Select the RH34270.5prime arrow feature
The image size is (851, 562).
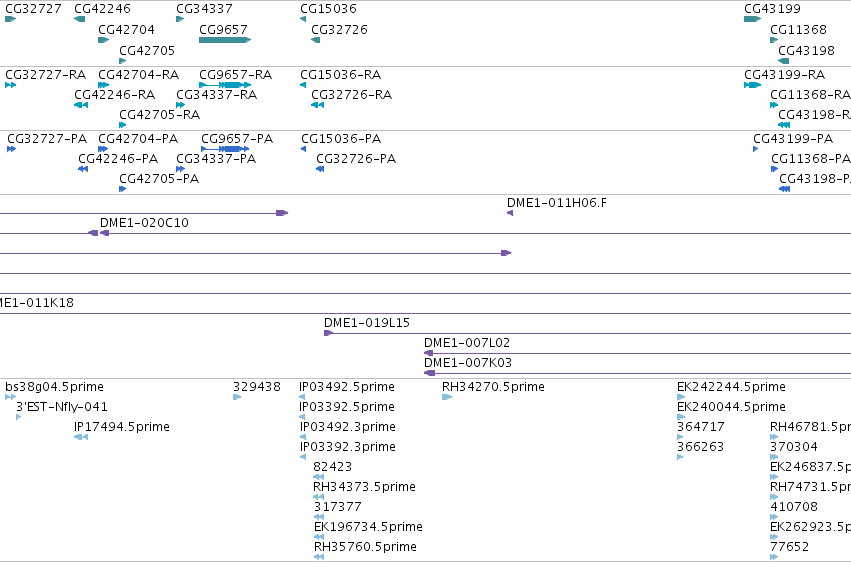[447, 398]
